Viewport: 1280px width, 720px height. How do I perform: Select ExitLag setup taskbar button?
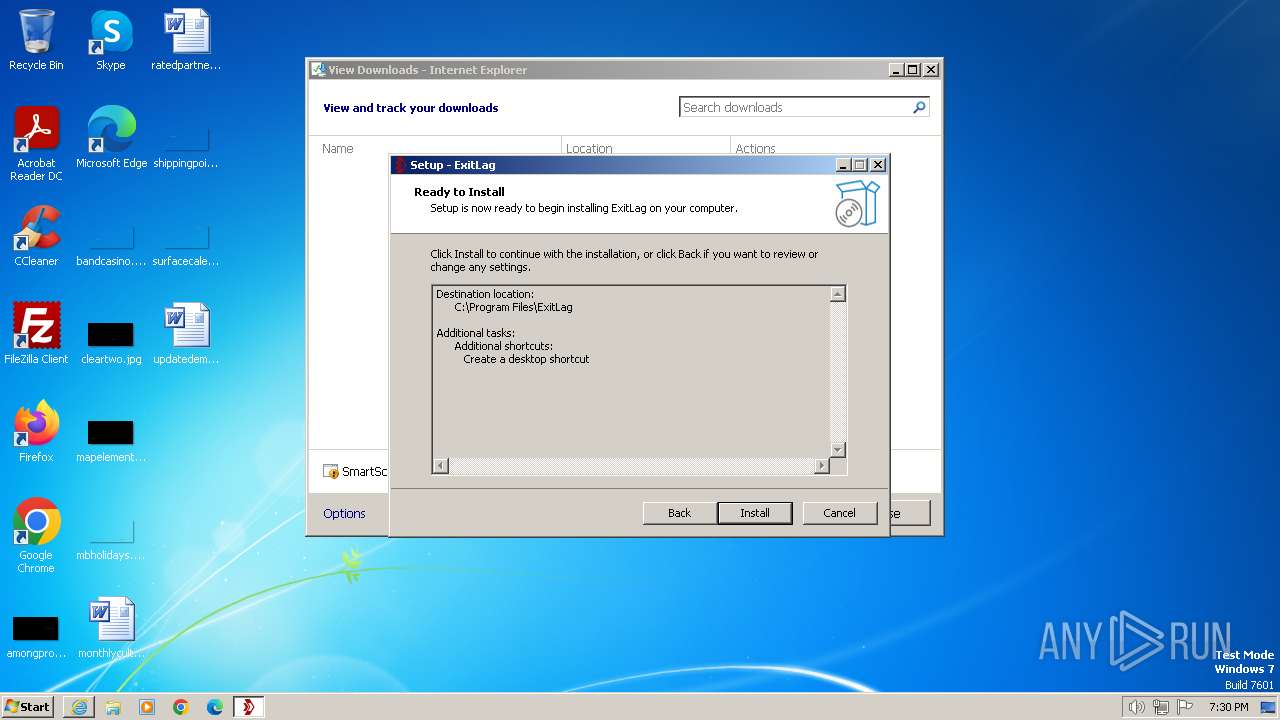tap(249, 707)
